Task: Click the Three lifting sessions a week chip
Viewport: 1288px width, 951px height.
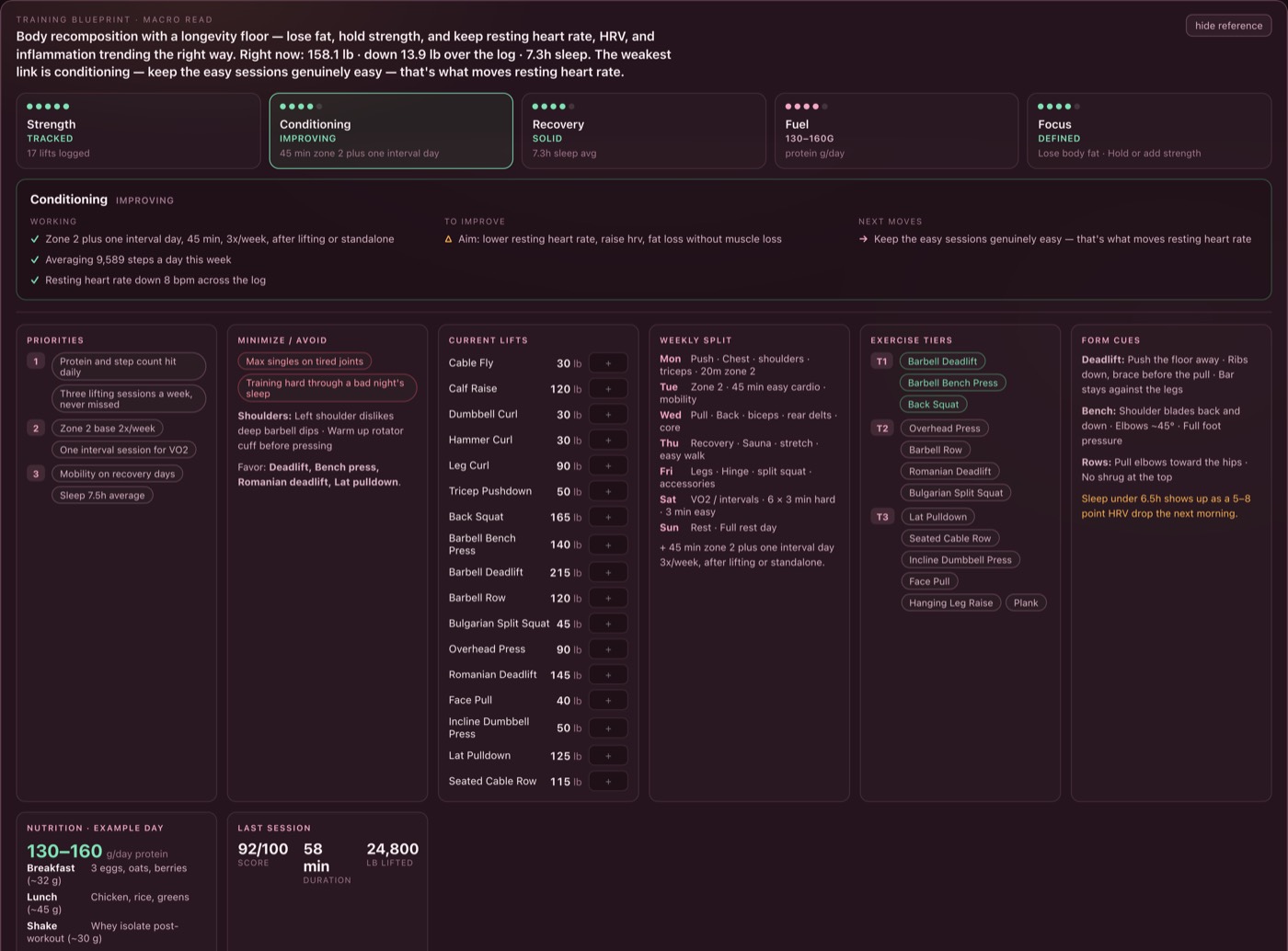Action: coord(129,399)
